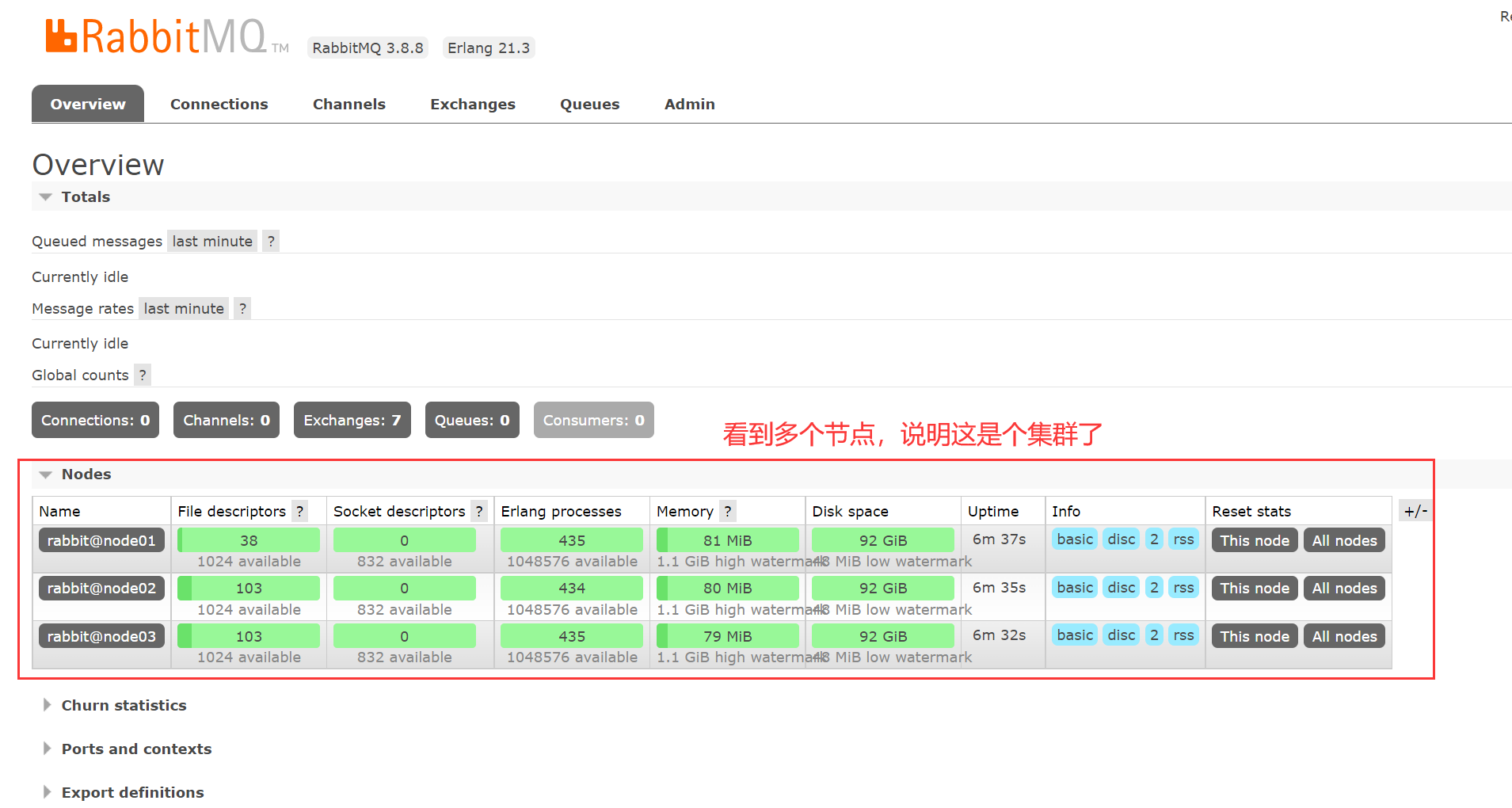
Task: Click disc tag in node02 row
Action: coord(1122,587)
